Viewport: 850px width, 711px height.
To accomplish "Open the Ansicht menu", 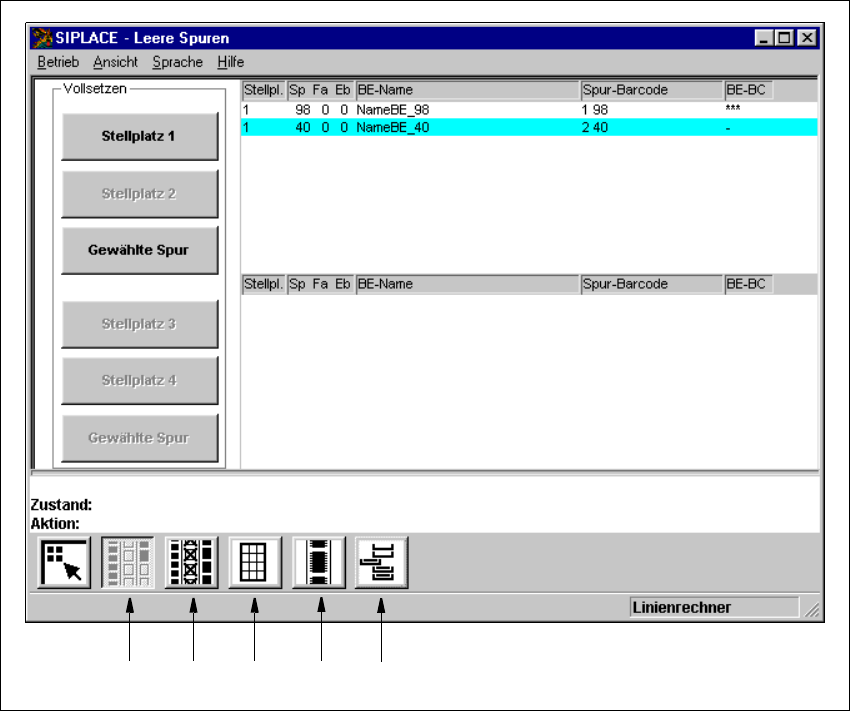I will click(115, 62).
